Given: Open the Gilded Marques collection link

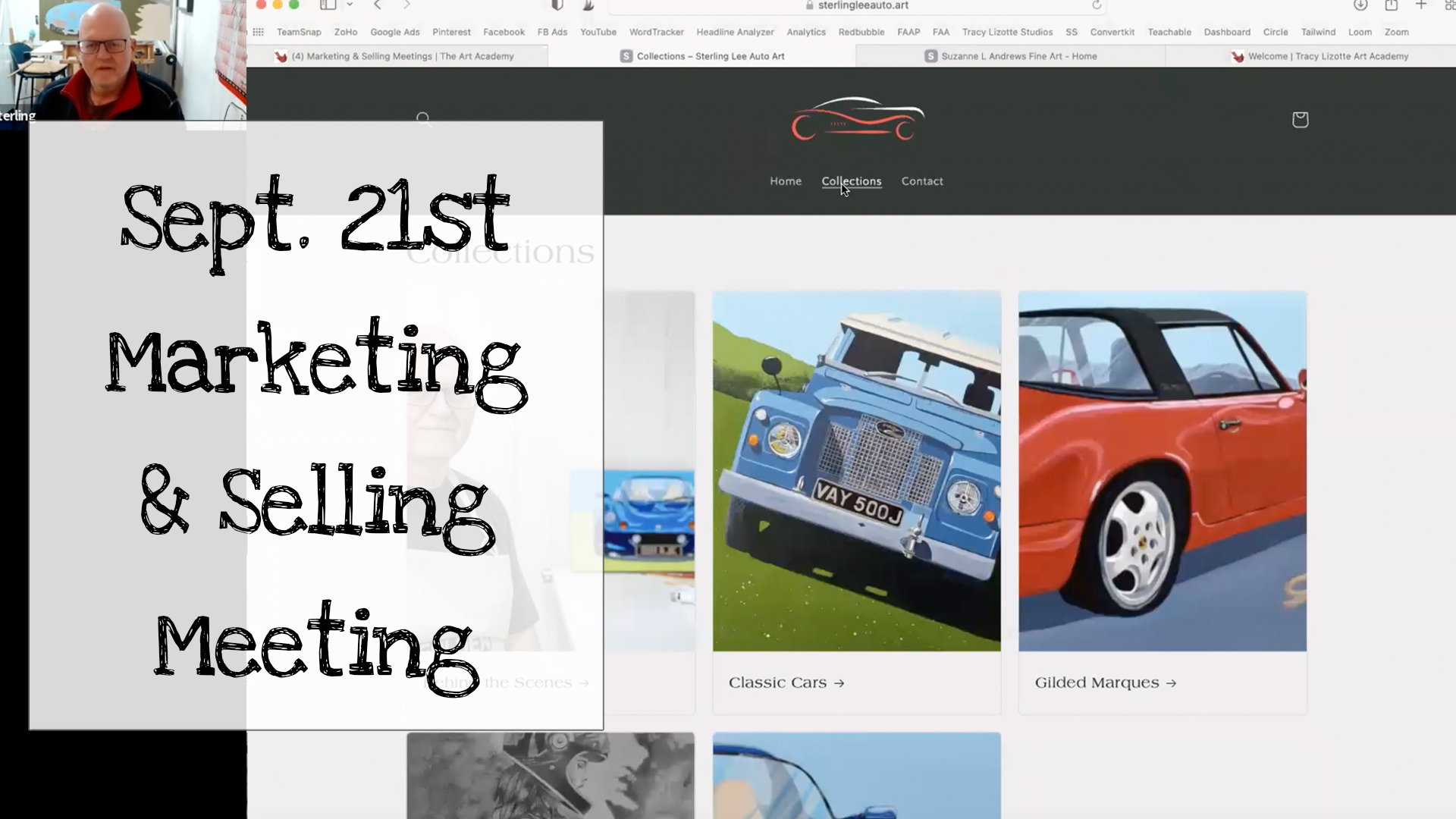Looking at the screenshot, I should [1106, 682].
